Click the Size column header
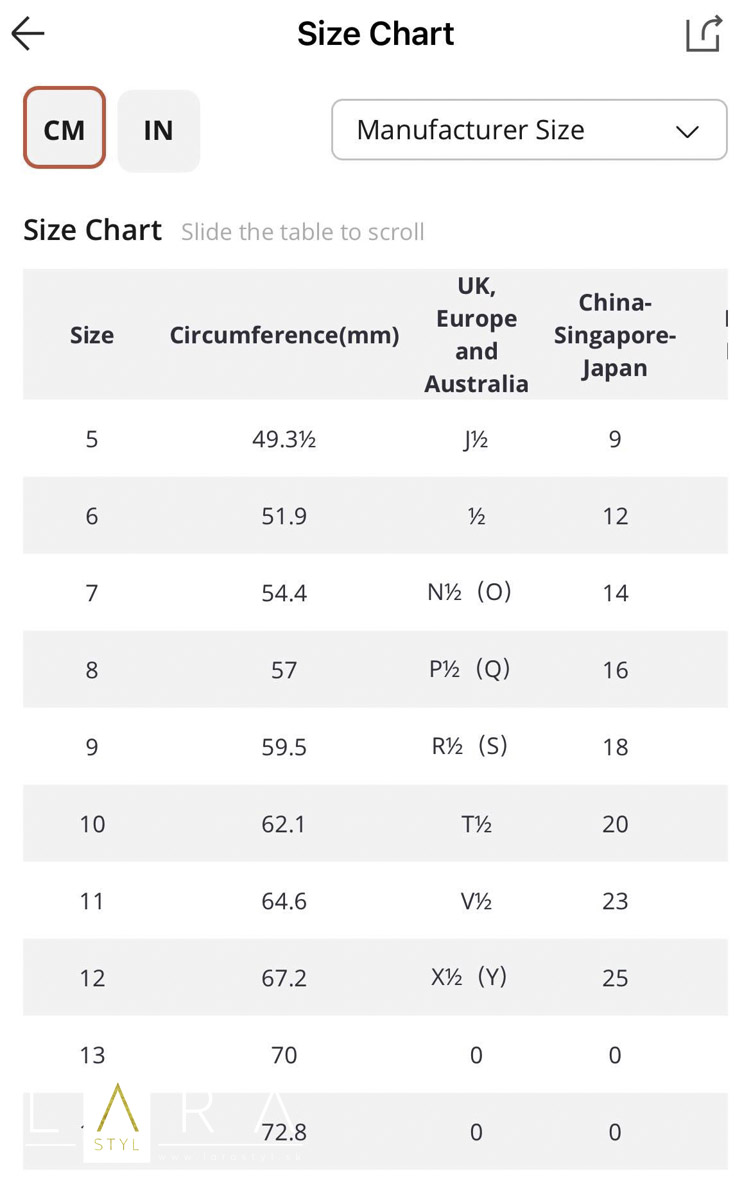This screenshot has width=751, height=1200. (92, 335)
